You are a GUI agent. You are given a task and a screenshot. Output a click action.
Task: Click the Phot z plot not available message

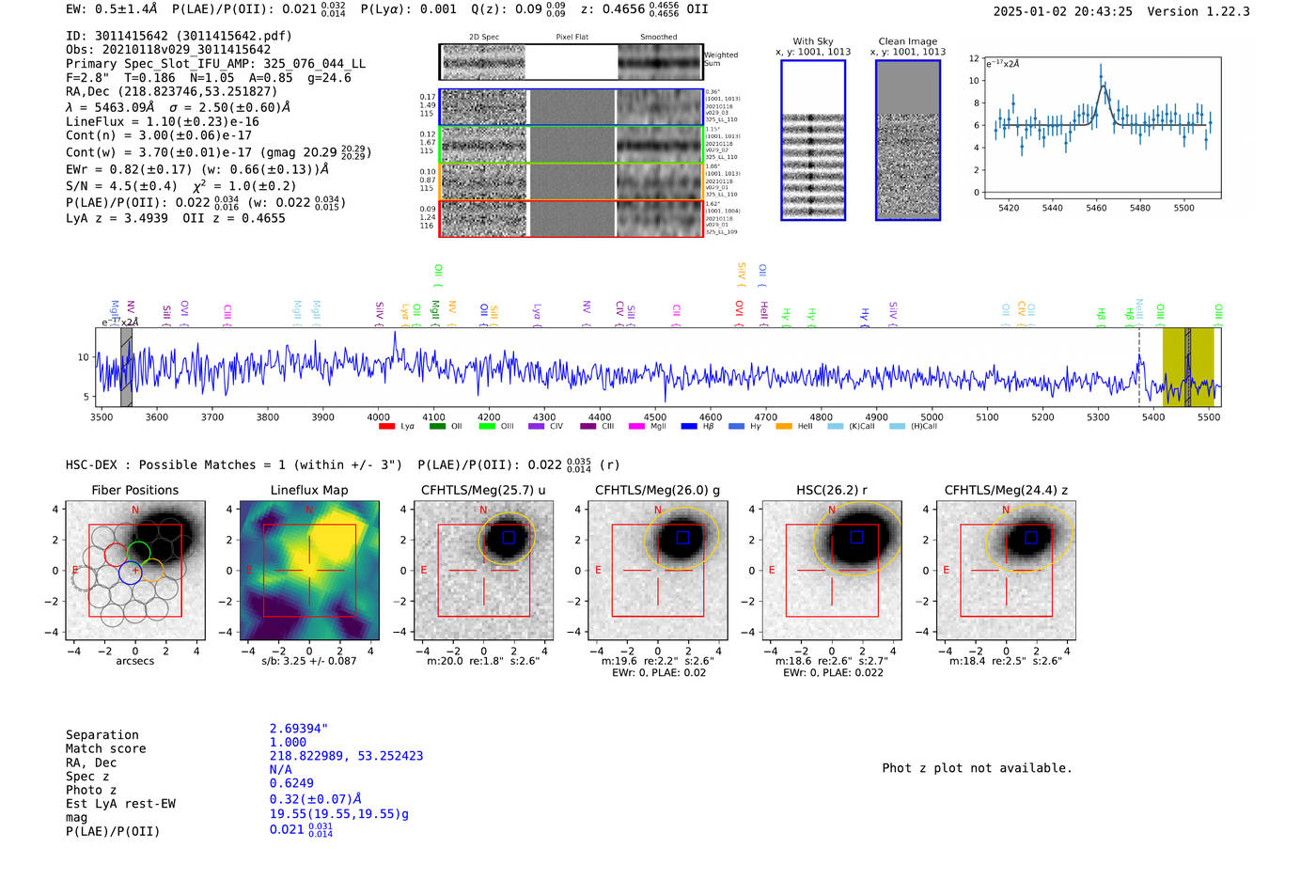tap(977, 768)
